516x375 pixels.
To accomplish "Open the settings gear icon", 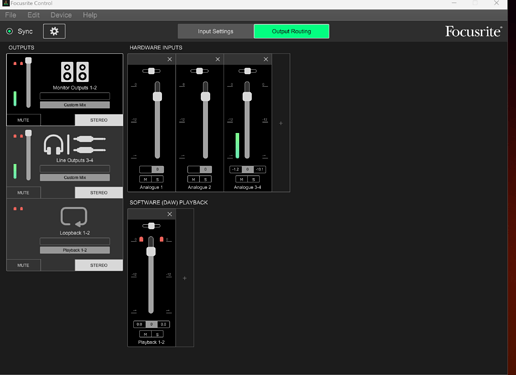I will coord(54,31).
